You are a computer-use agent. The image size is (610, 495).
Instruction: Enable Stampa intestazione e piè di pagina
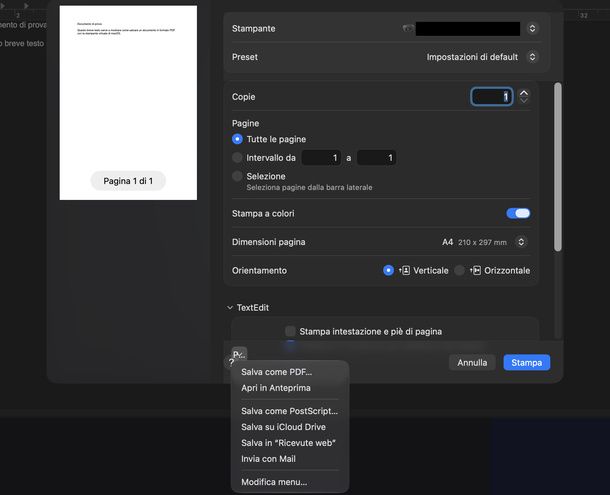pos(290,331)
